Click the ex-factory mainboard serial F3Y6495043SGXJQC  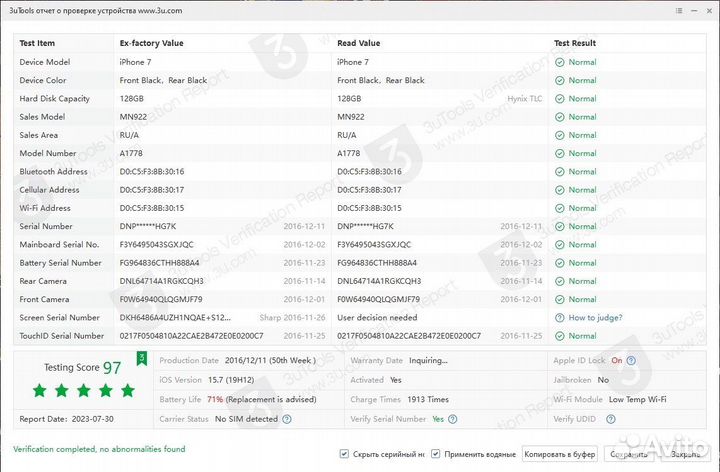(157, 245)
